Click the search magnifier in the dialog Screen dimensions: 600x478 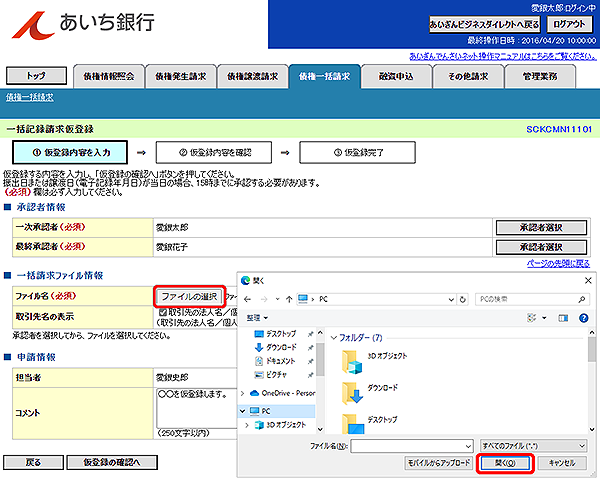coord(582,299)
